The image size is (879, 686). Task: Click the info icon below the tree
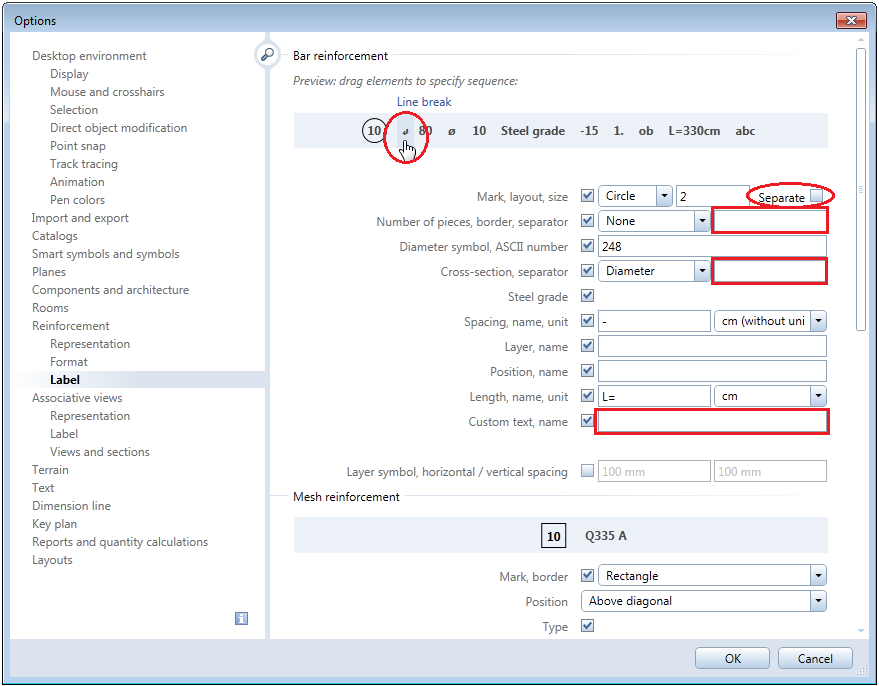(241, 619)
